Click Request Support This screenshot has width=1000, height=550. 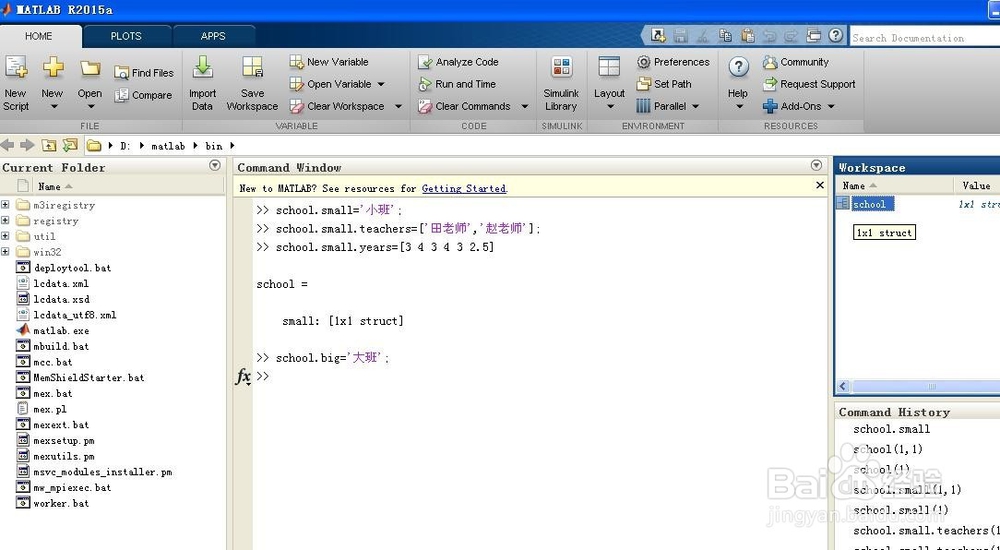pyautogui.click(x=809, y=84)
